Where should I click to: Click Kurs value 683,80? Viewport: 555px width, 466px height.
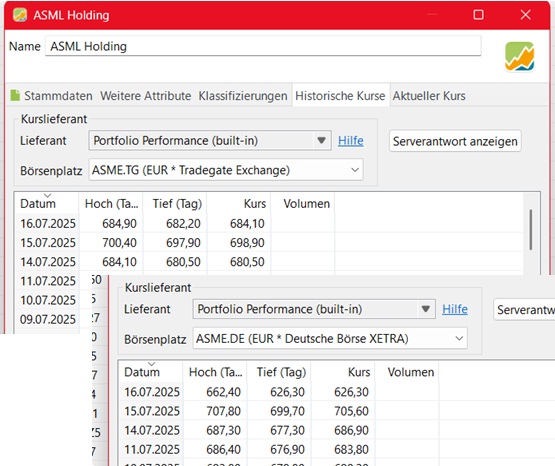[351, 449]
